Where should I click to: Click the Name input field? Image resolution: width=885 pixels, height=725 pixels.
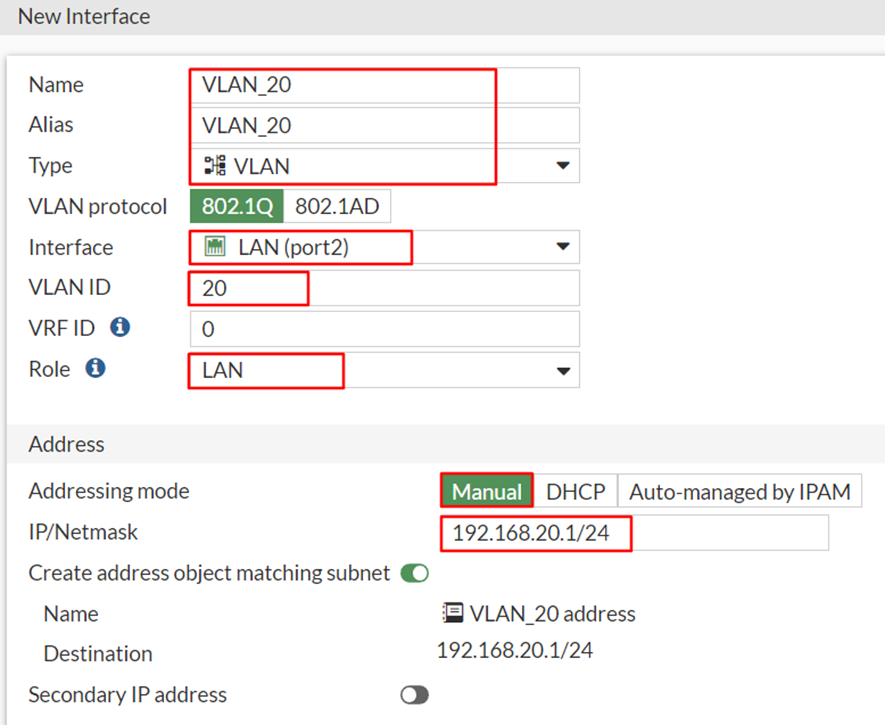pos(385,85)
